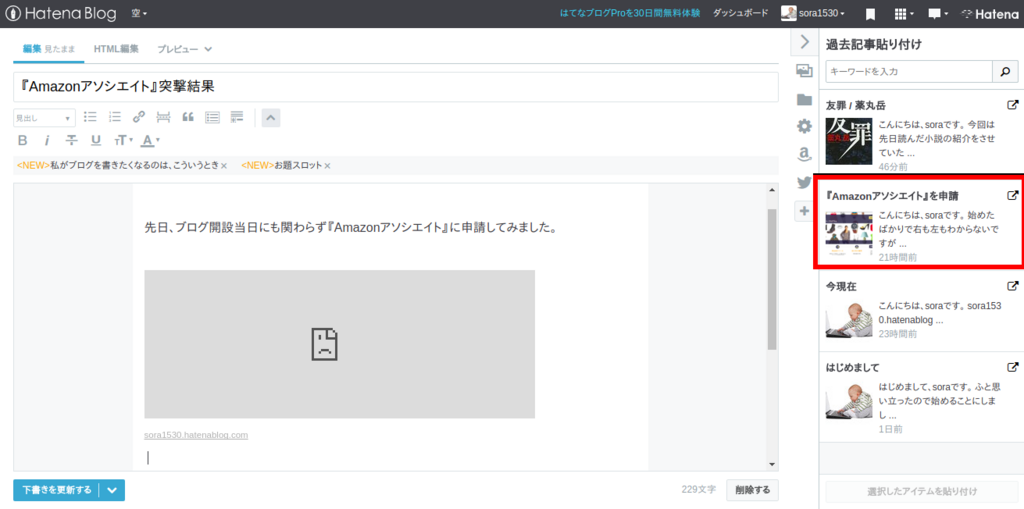
Task: Collapse the sidebar with arrow icon
Action: click(805, 42)
